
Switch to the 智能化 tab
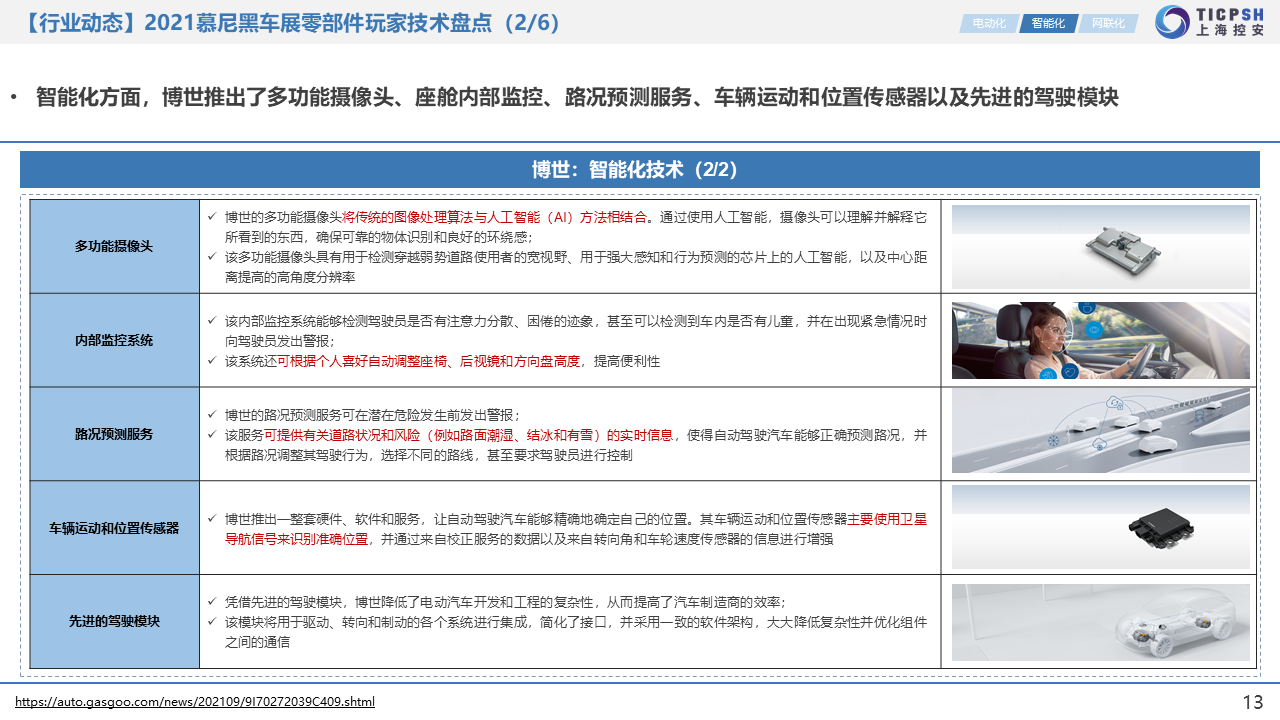click(x=1047, y=23)
